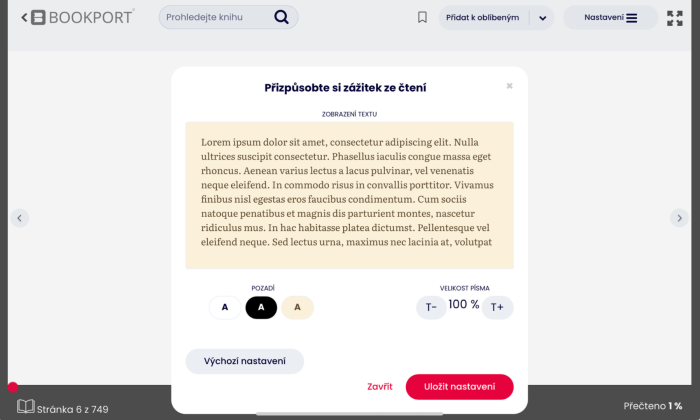Close the reading settings dialog with X
This screenshot has width=700, height=420.
pos(509,86)
